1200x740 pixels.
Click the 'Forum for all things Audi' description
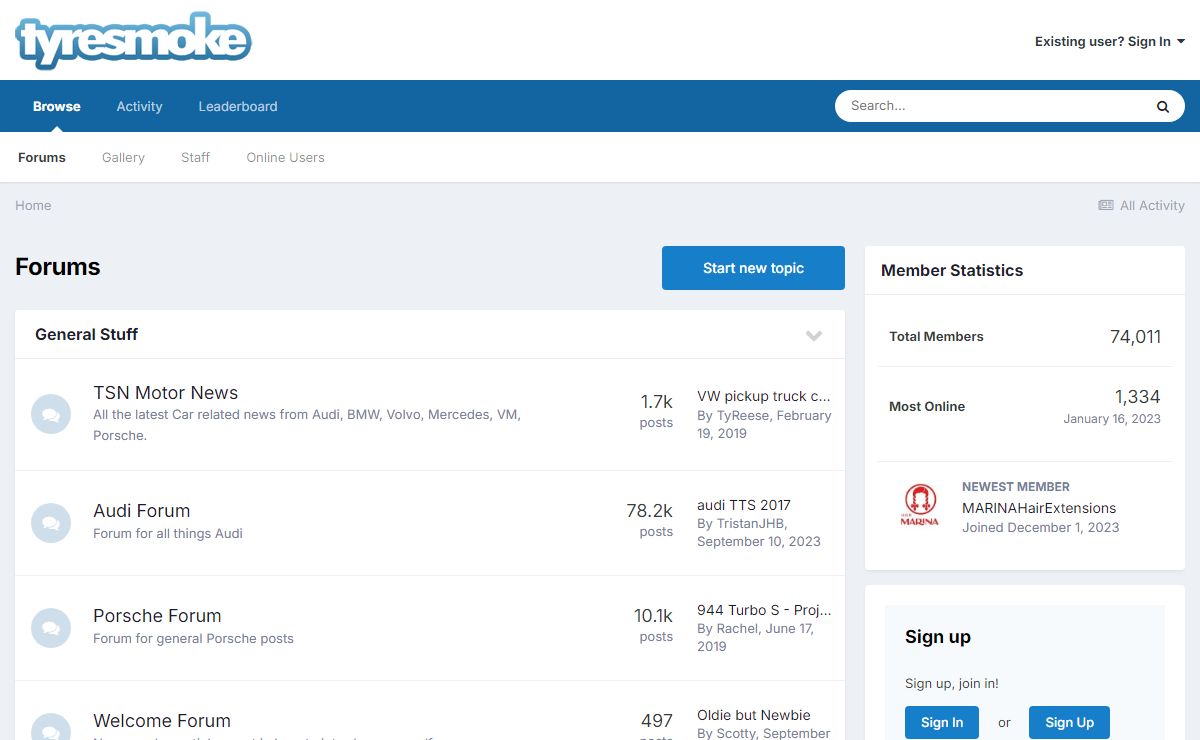click(x=168, y=533)
